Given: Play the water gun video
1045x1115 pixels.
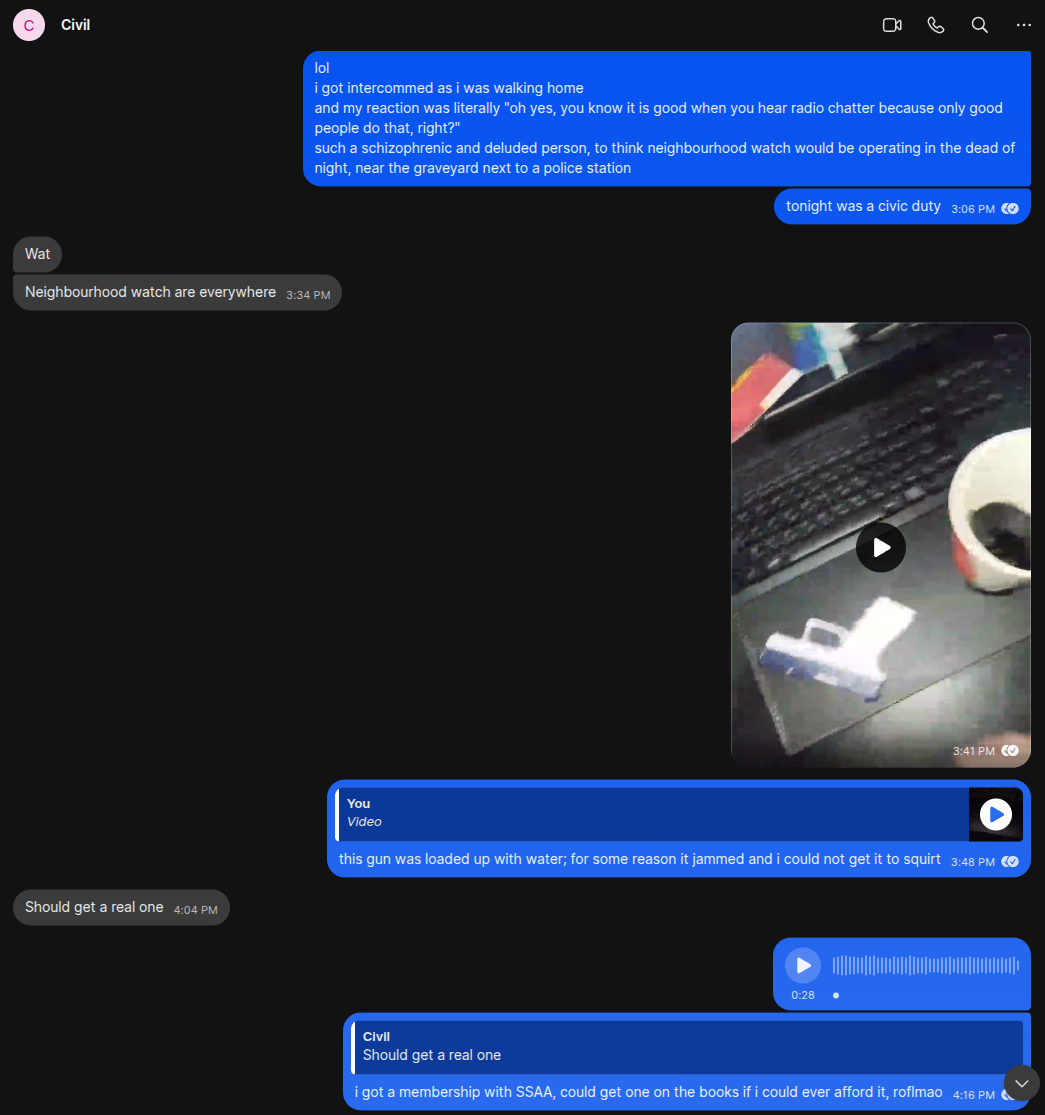Looking at the screenshot, I should click(881, 547).
